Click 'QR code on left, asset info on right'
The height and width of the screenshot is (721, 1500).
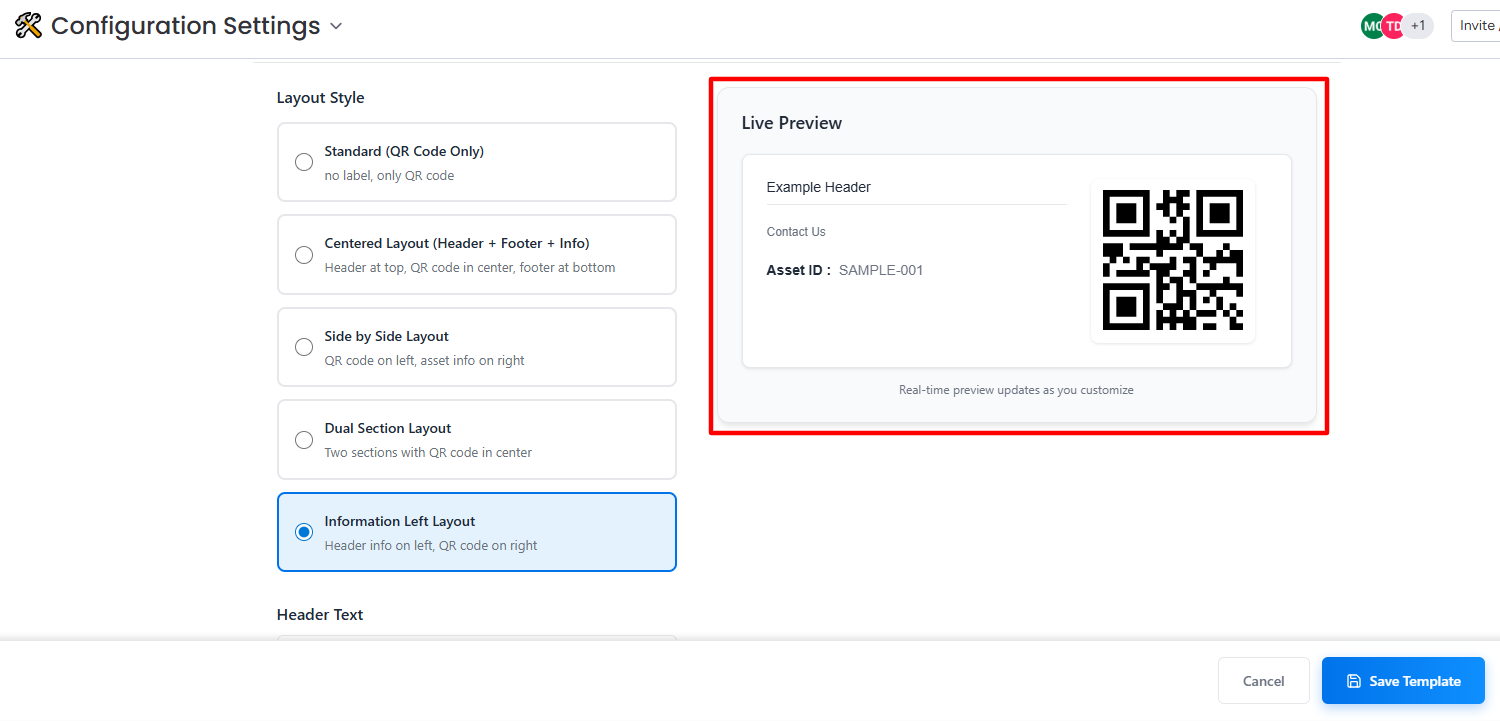click(425, 361)
